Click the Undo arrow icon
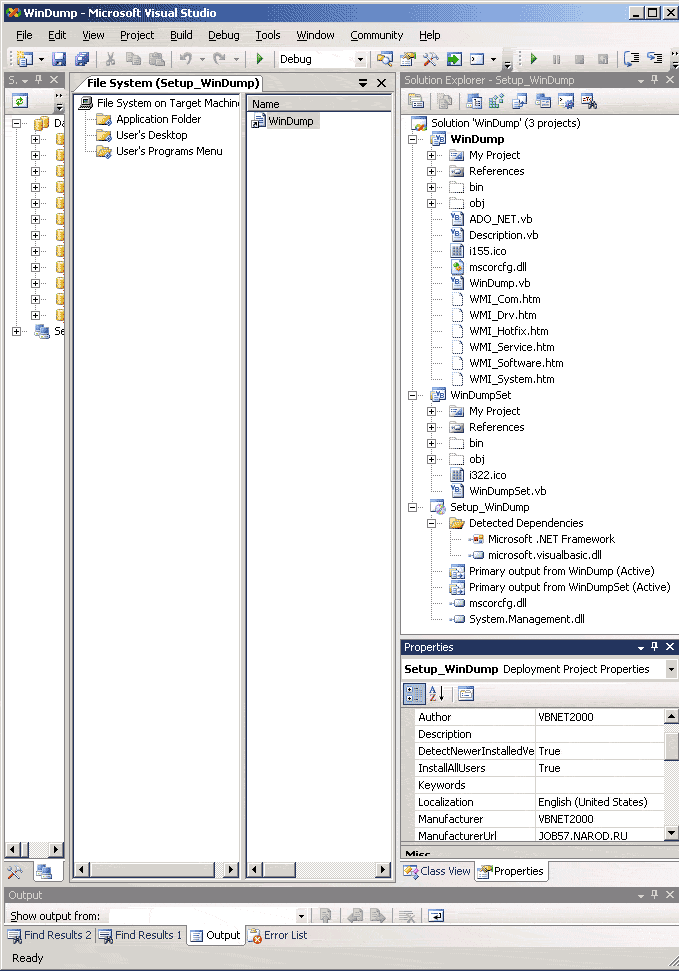This screenshot has height=971, width=679. (186, 59)
